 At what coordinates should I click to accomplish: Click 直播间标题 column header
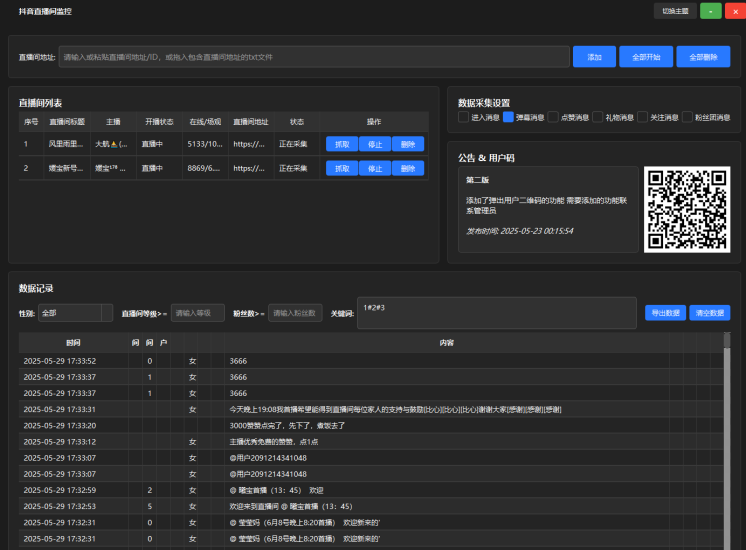click(x=67, y=122)
